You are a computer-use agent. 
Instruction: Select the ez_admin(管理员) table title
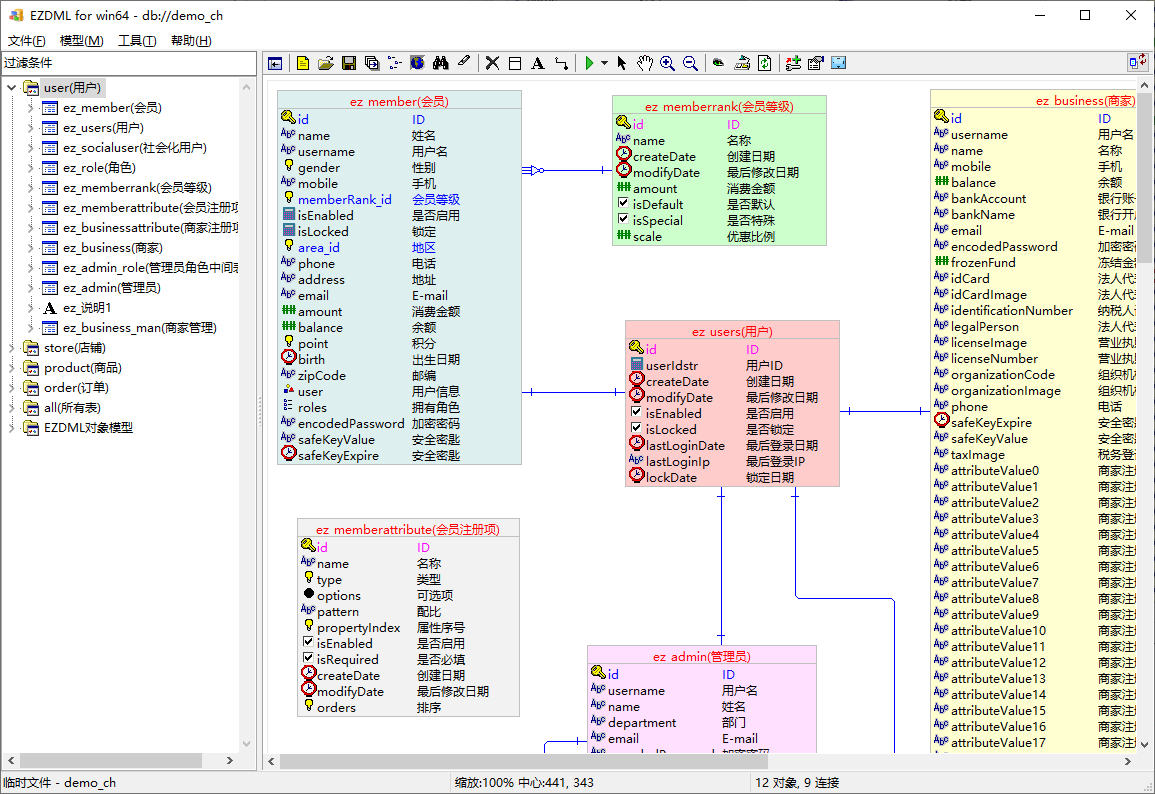(702, 656)
